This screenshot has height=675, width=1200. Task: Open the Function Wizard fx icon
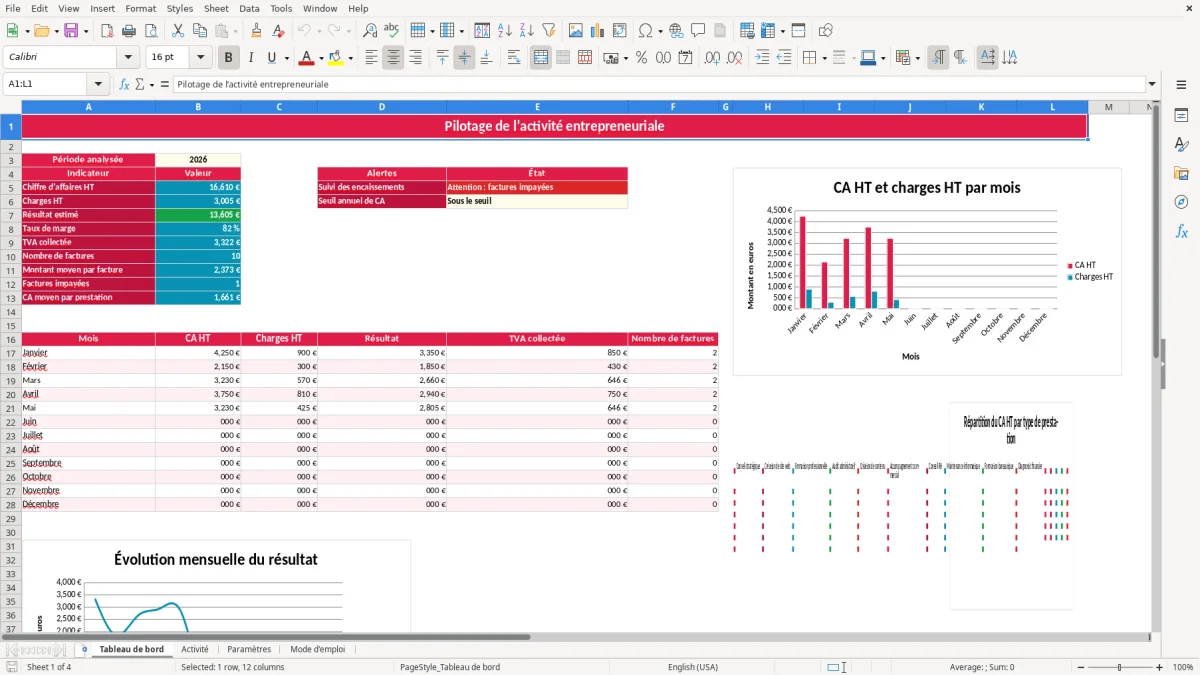[125, 84]
